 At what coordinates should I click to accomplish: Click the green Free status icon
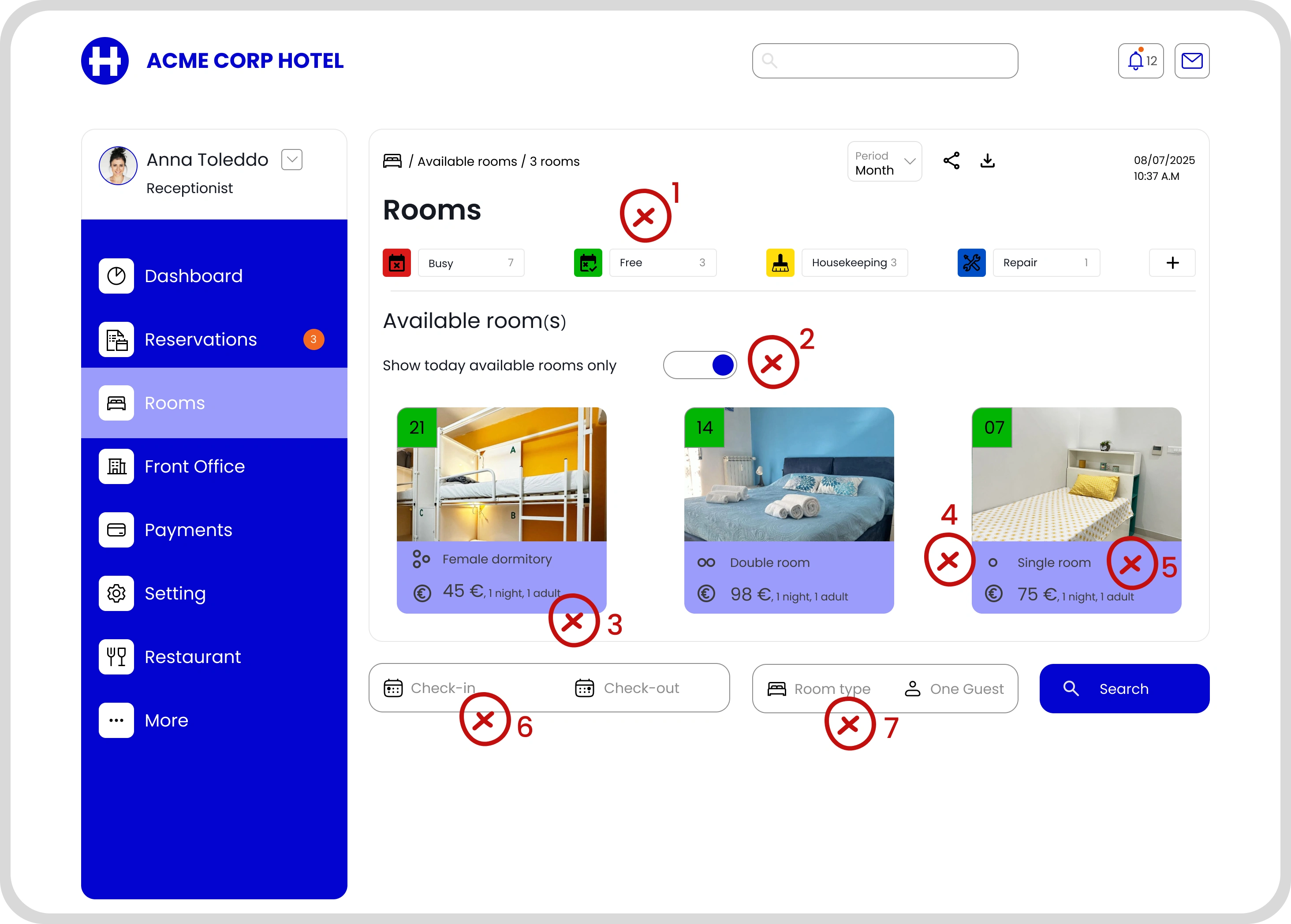pos(588,263)
